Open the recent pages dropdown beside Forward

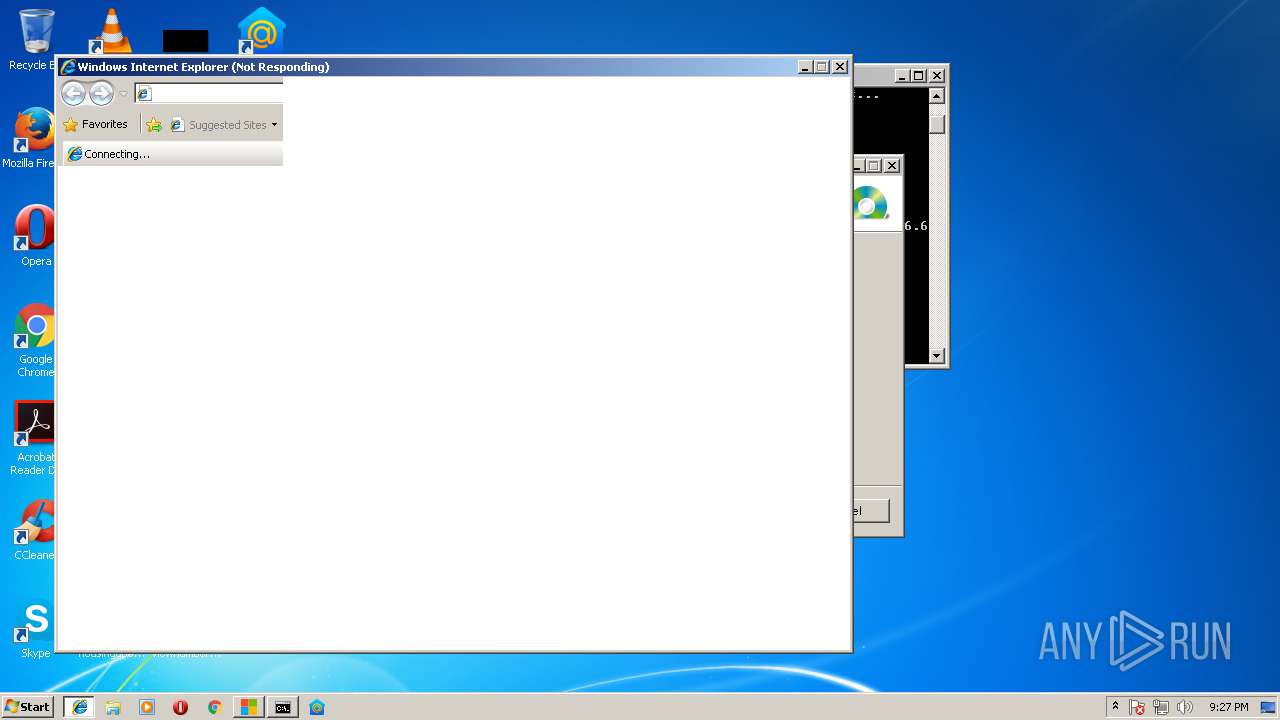tap(123, 94)
